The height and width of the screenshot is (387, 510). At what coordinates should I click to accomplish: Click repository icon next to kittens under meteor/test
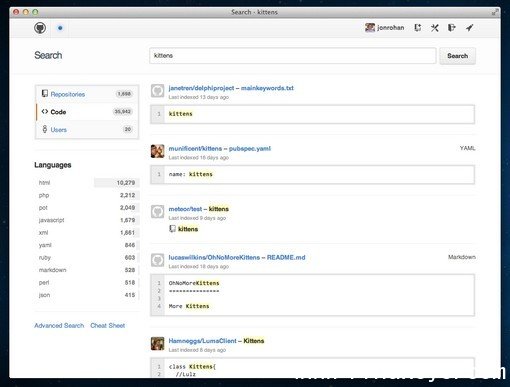[172, 229]
